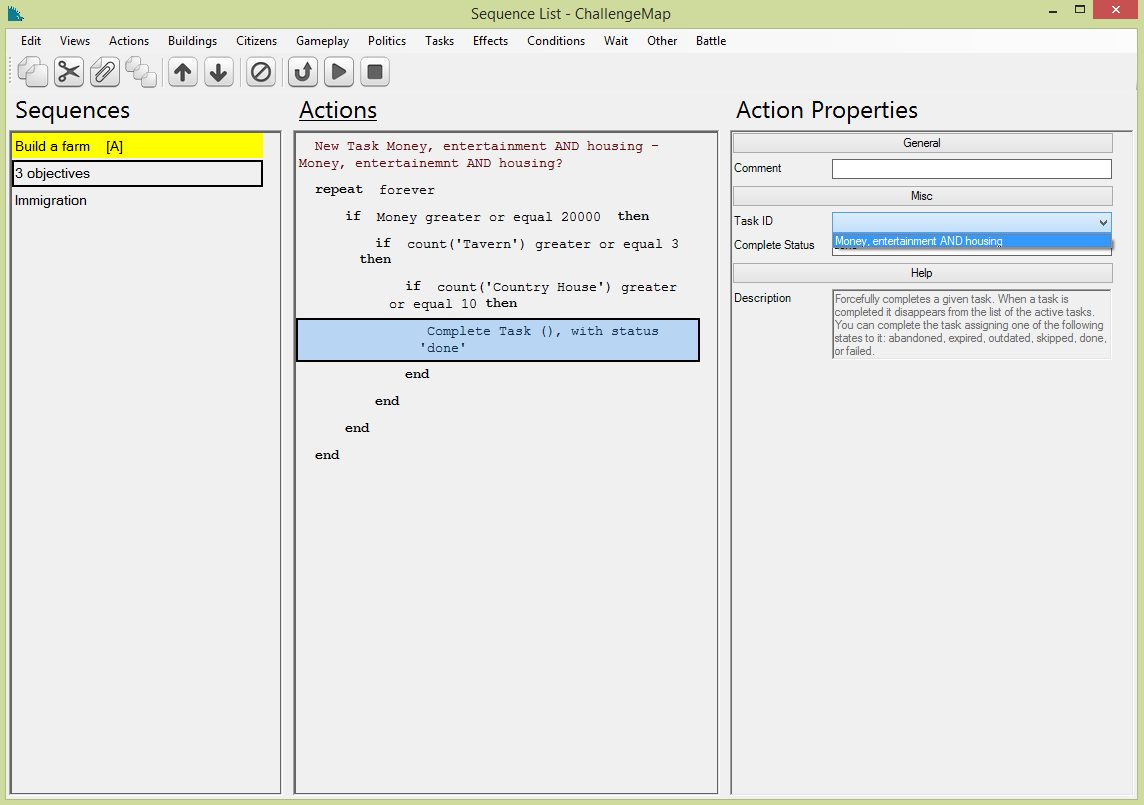Click the Misc section header button
1144x805 pixels.
922,196
